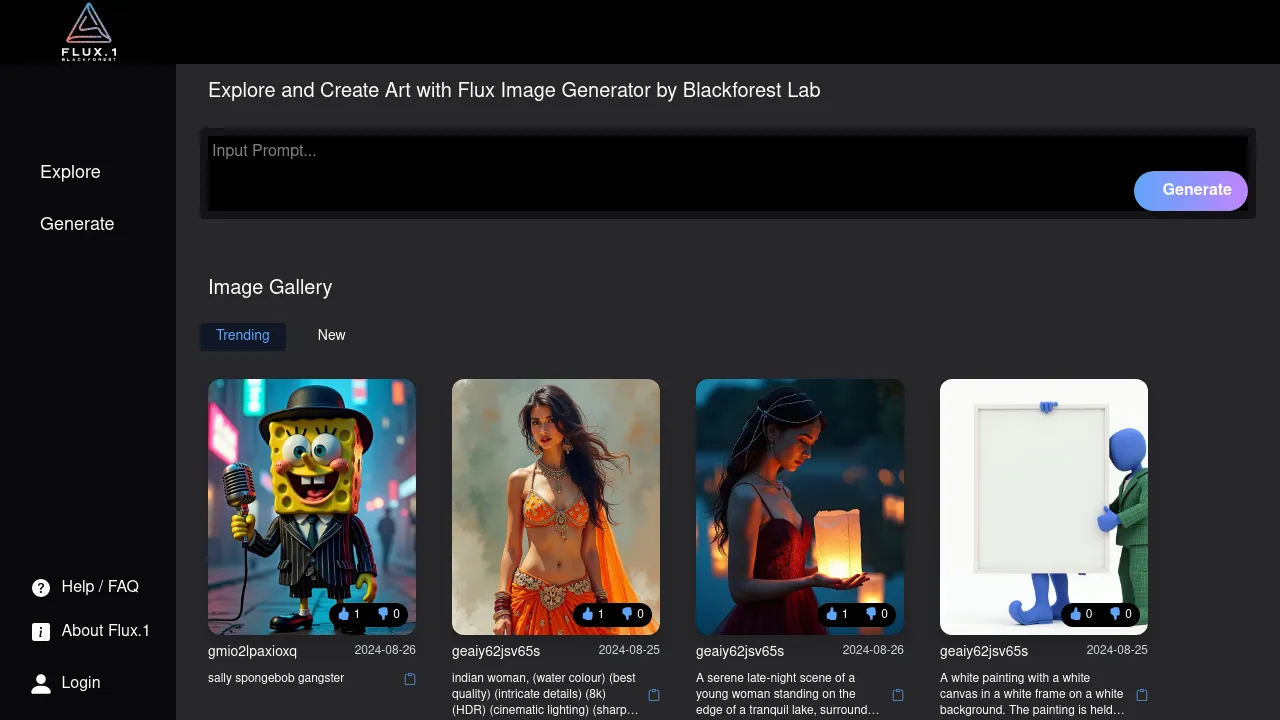Click the 'Image Gallery' heading
This screenshot has height=720, width=1280.
[x=270, y=288]
